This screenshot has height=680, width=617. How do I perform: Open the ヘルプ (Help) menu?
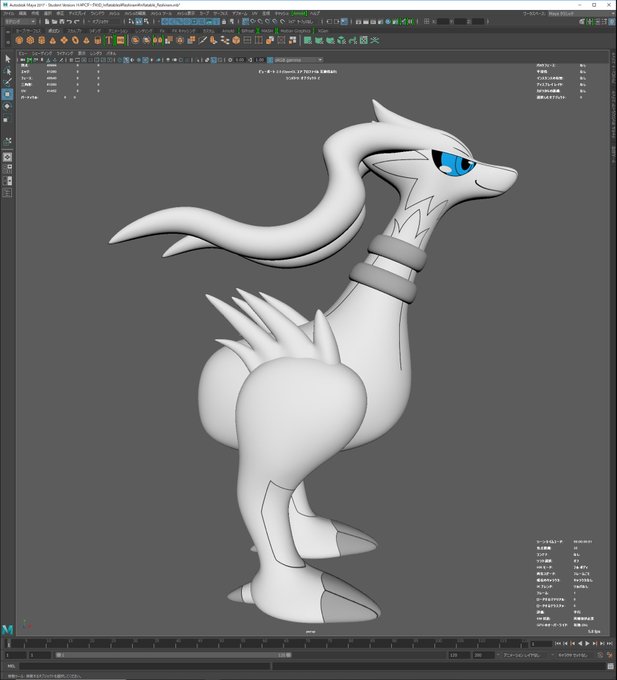click(x=314, y=13)
